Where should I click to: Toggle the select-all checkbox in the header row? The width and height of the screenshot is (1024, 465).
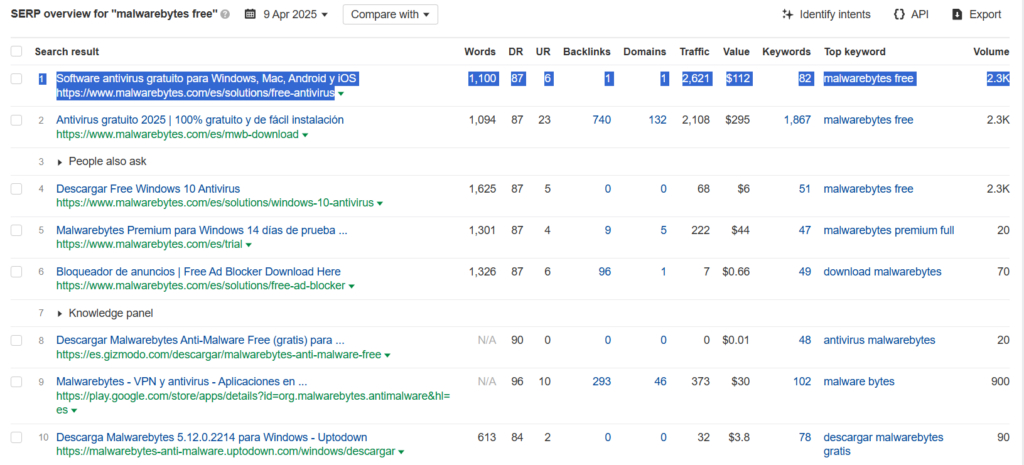click(16, 52)
